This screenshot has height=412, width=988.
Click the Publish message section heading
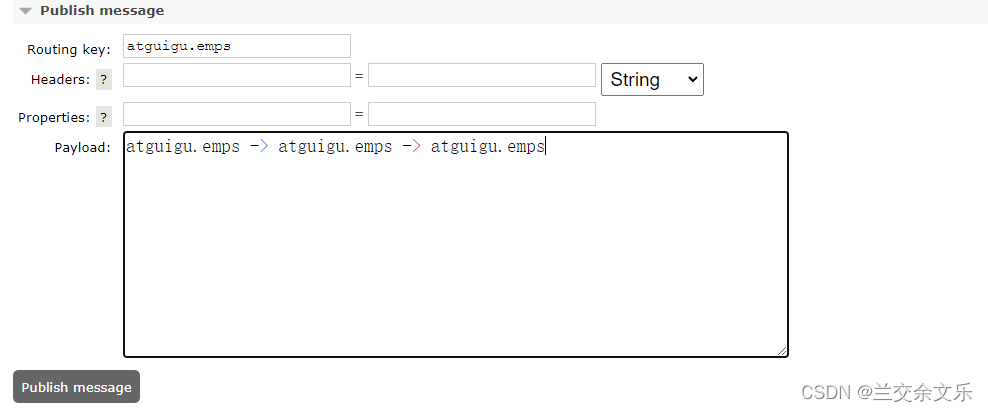[x=102, y=11]
